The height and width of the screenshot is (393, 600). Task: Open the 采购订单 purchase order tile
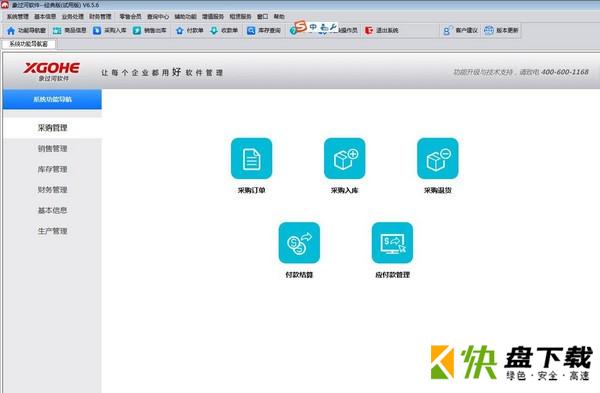[x=251, y=158]
